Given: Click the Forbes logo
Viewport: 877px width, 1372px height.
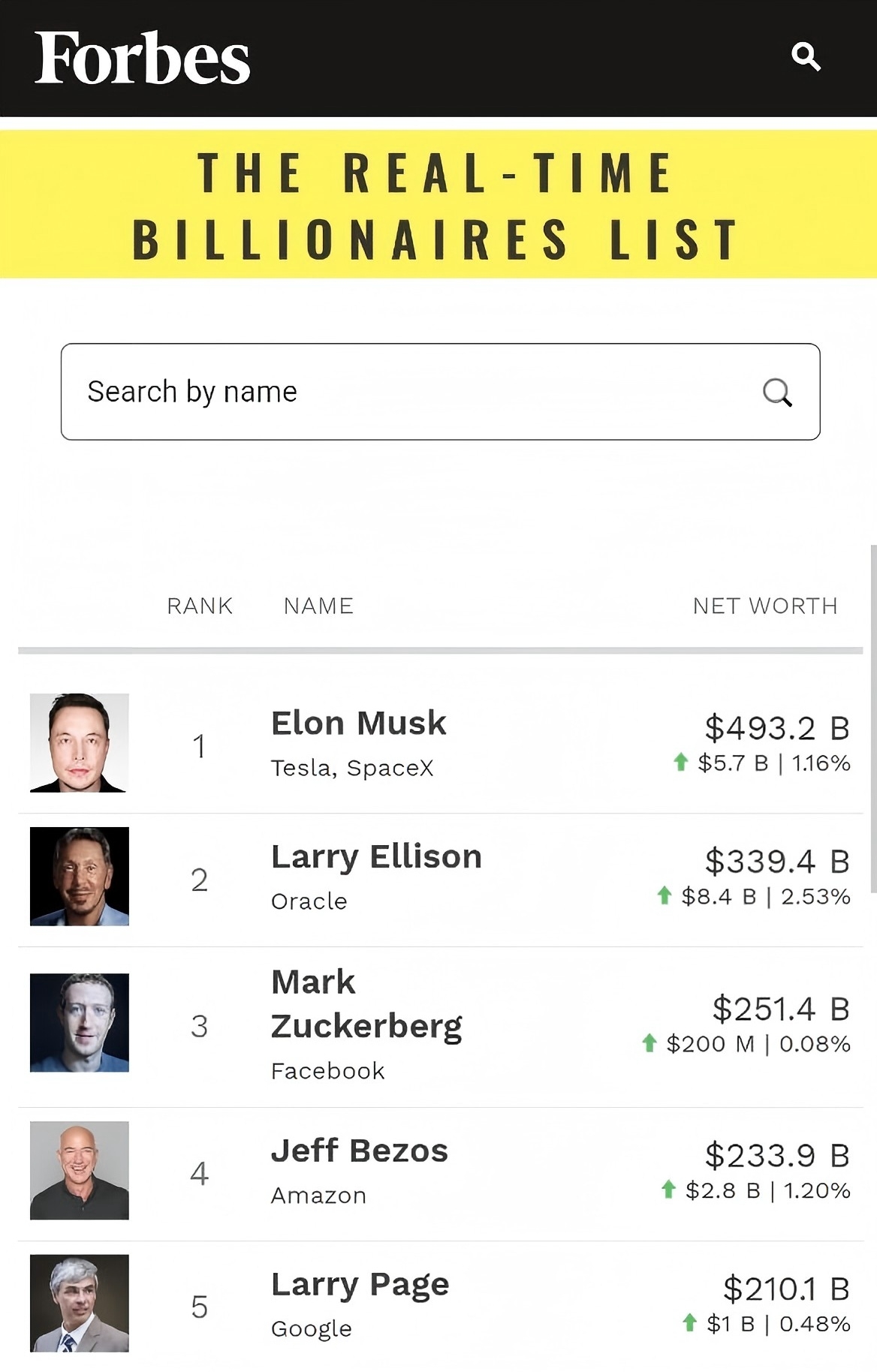Looking at the screenshot, I should (142, 58).
